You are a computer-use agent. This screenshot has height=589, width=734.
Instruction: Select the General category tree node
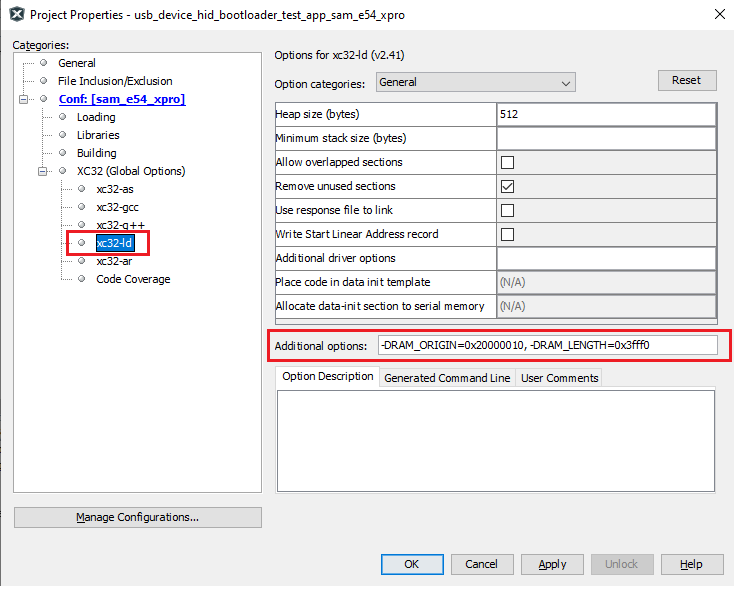[x=76, y=63]
